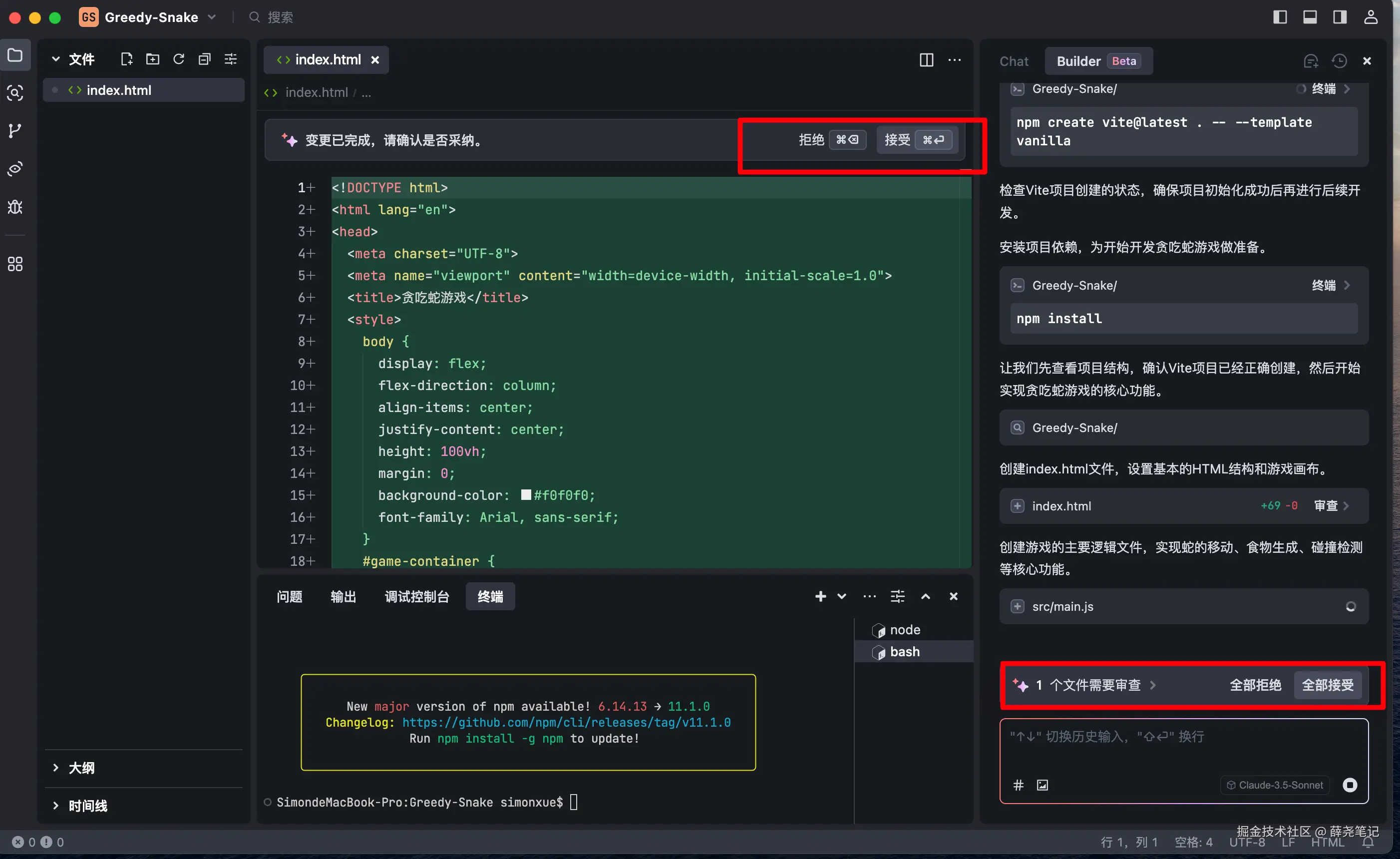Expand the 时间线 timeline section
The width and height of the screenshot is (1400, 859).
pos(87,806)
